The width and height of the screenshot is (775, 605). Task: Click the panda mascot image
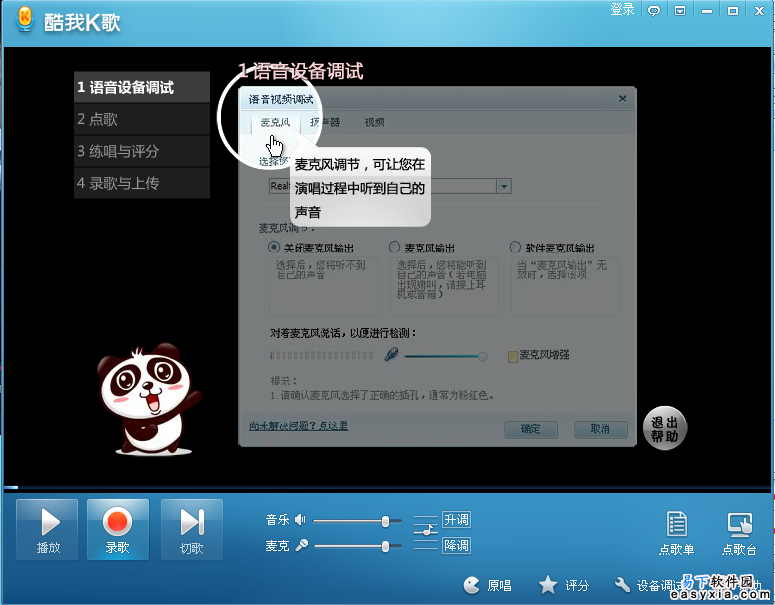pyautogui.click(x=149, y=399)
